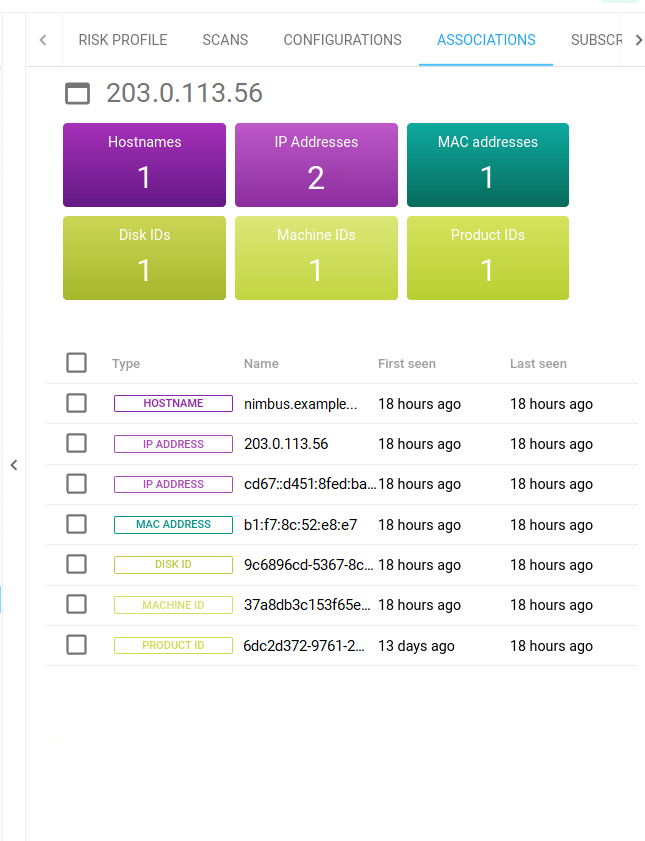This screenshot has width=645, height=841.
Task: Check the nimbus.example hostname row checkbox
Action: coord(76,404)
